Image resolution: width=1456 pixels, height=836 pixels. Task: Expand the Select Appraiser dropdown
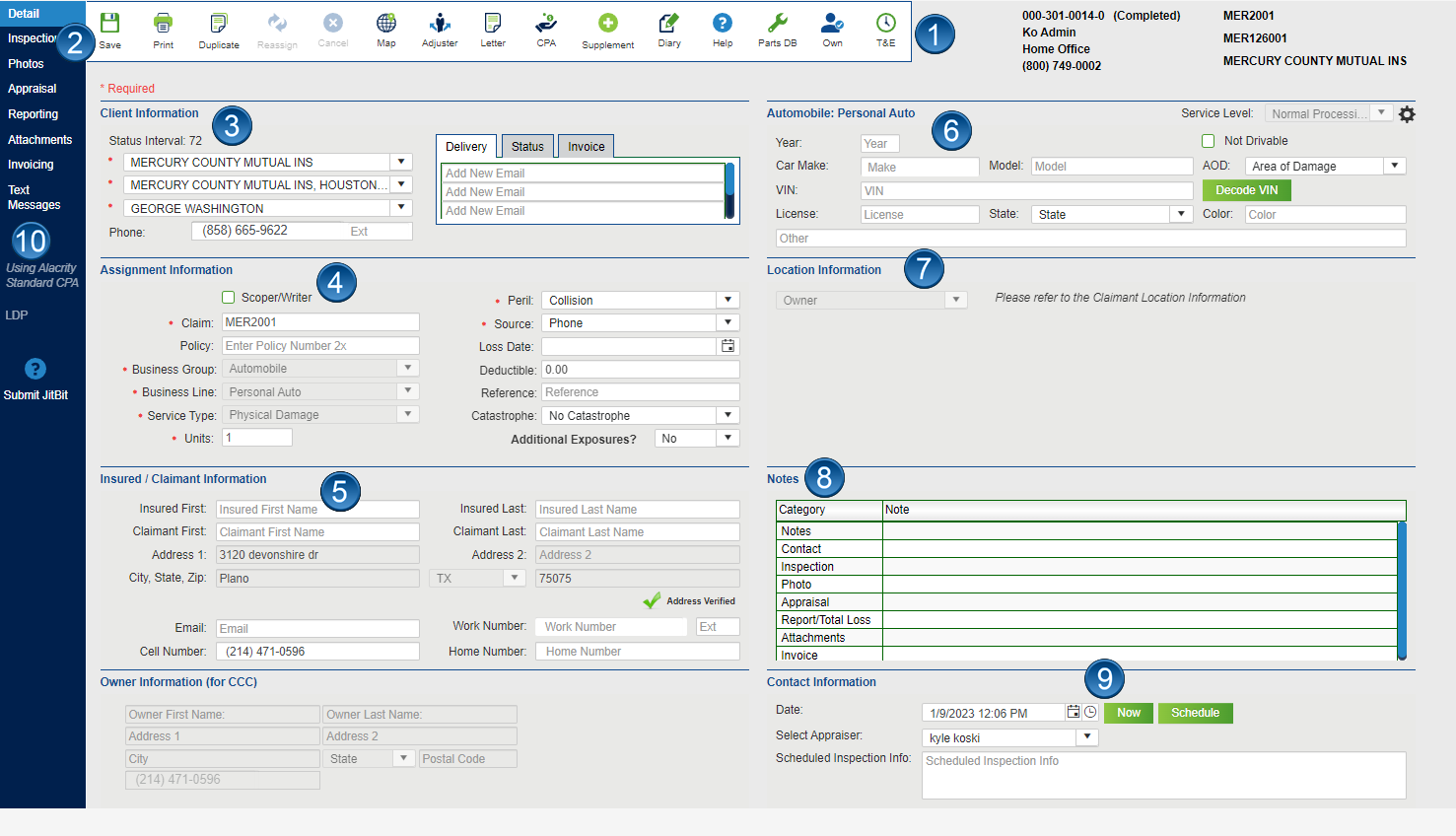(x=1087, y=737)
